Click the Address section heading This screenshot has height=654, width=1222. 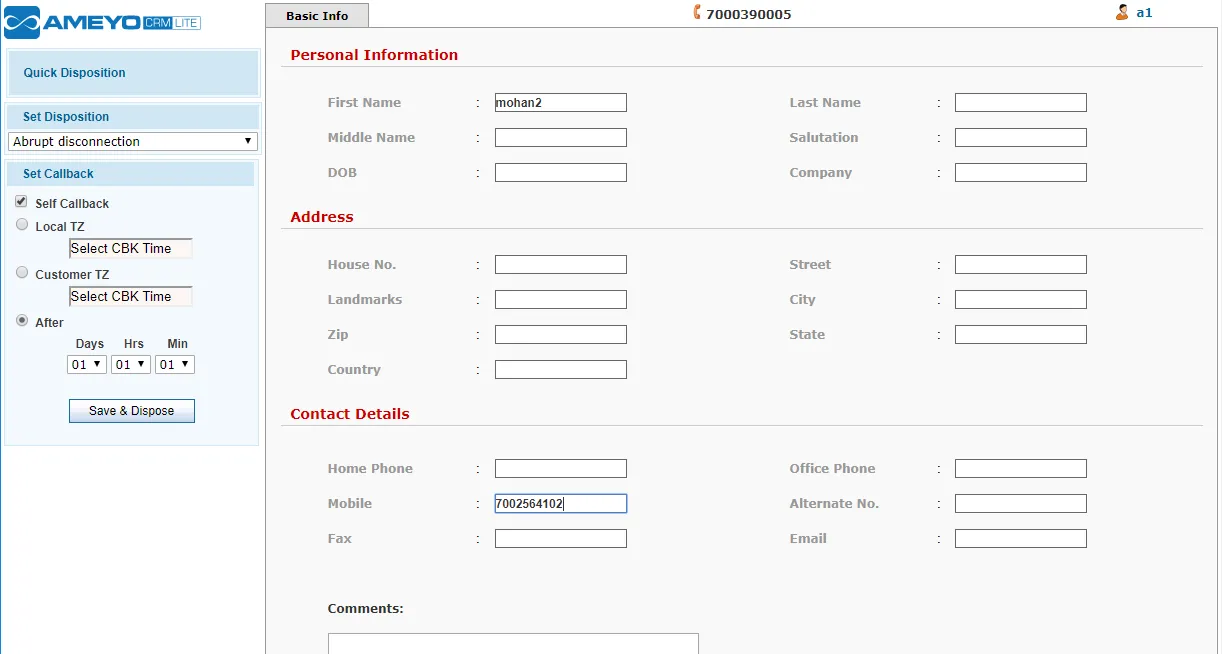(322, 217)
